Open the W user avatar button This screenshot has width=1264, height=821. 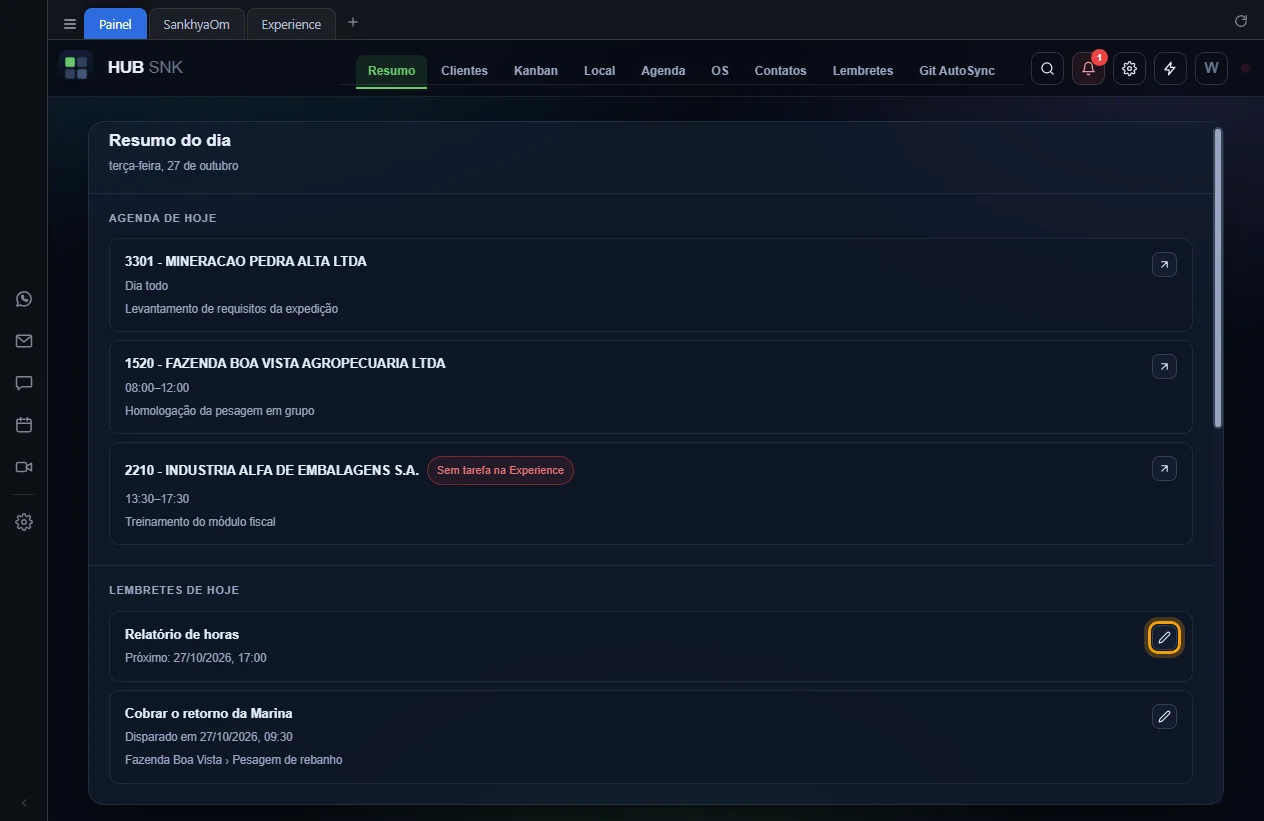click(1211, 68)
